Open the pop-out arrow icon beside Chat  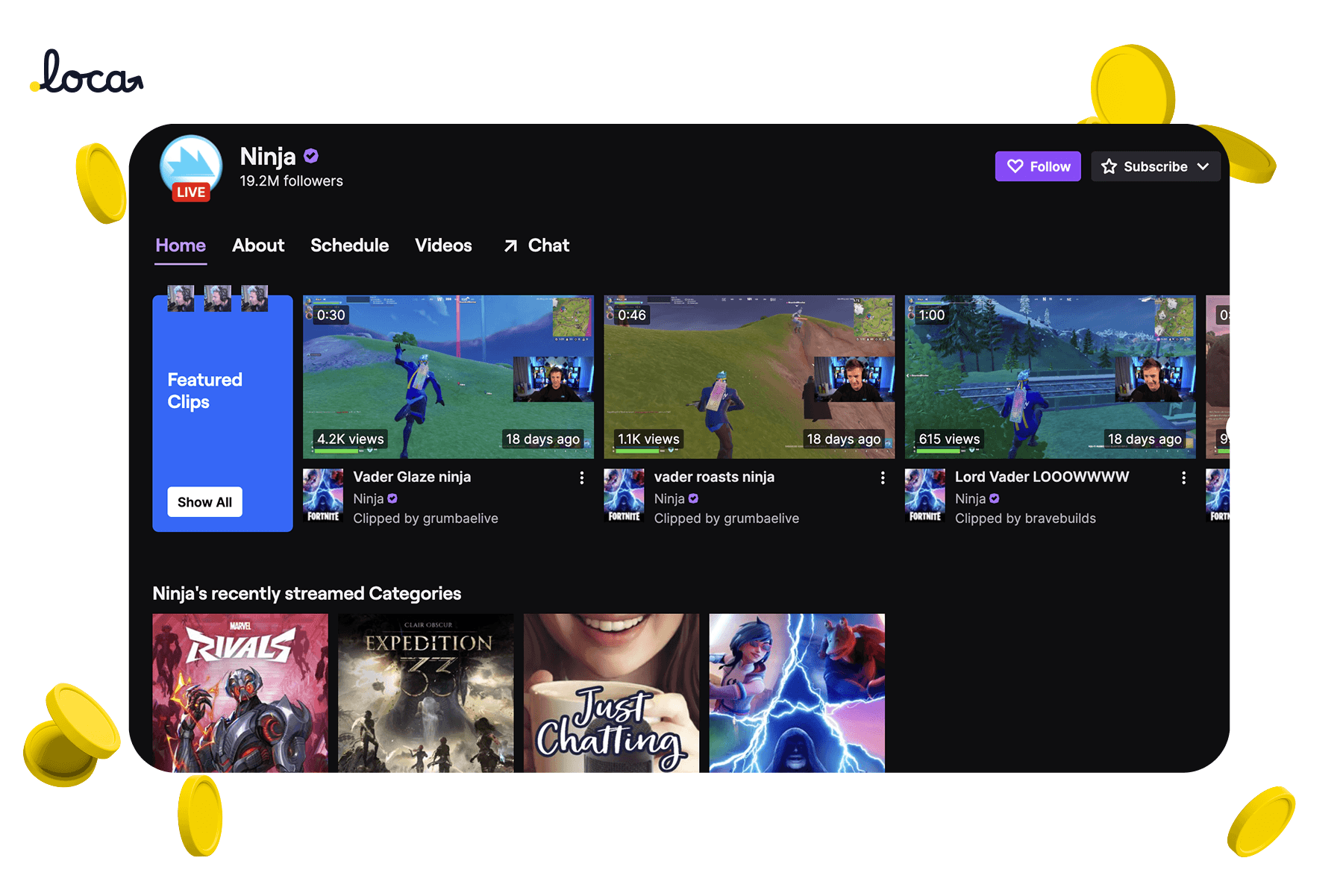(x=510, y=245)
